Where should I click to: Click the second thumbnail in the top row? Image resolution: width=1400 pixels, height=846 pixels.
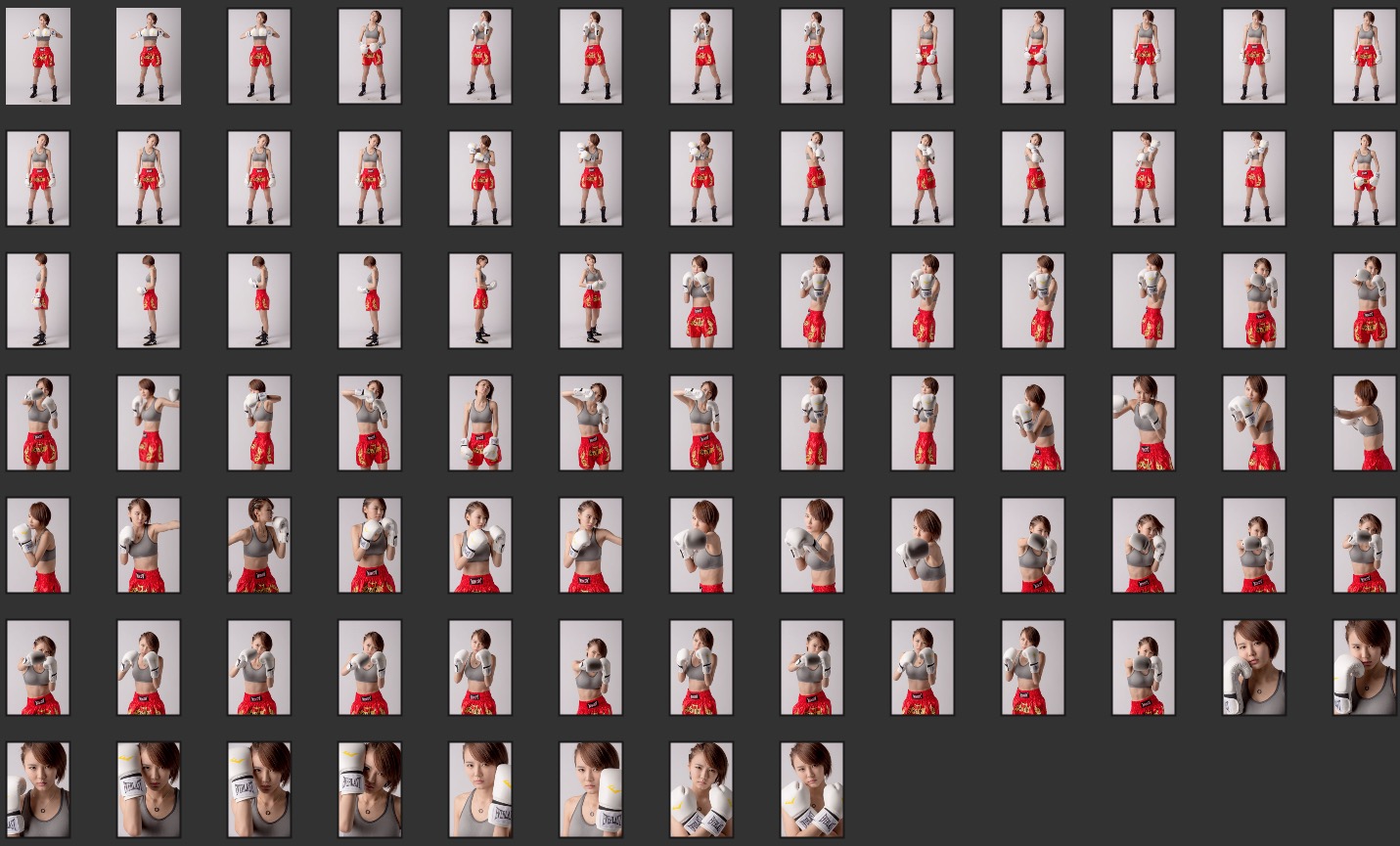[x=149, y=56]
